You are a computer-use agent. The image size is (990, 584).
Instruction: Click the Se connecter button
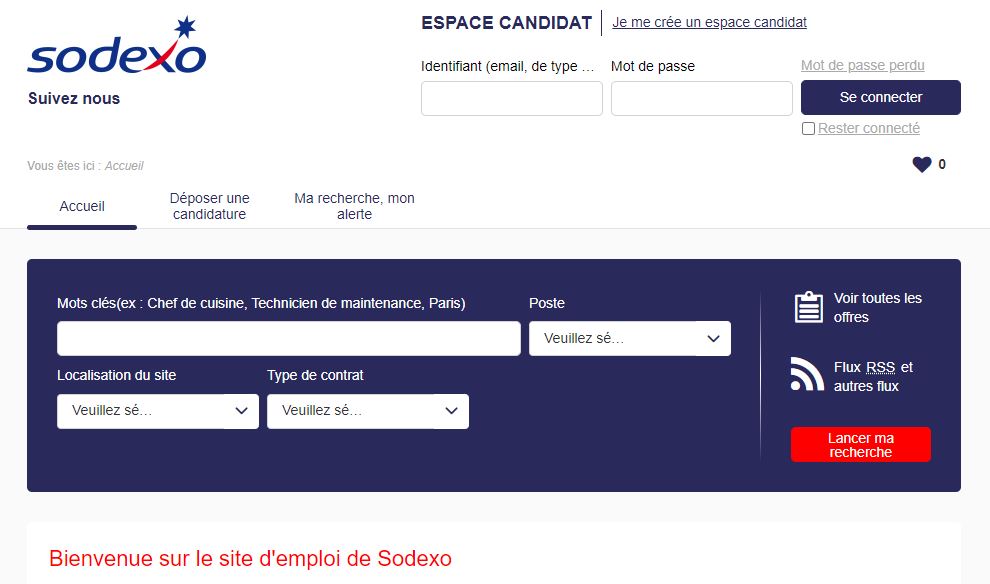tap(881, 97)
